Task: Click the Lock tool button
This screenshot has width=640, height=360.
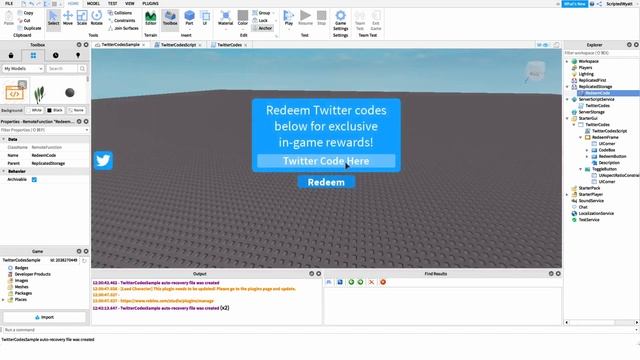Action: tap(260, 20)
